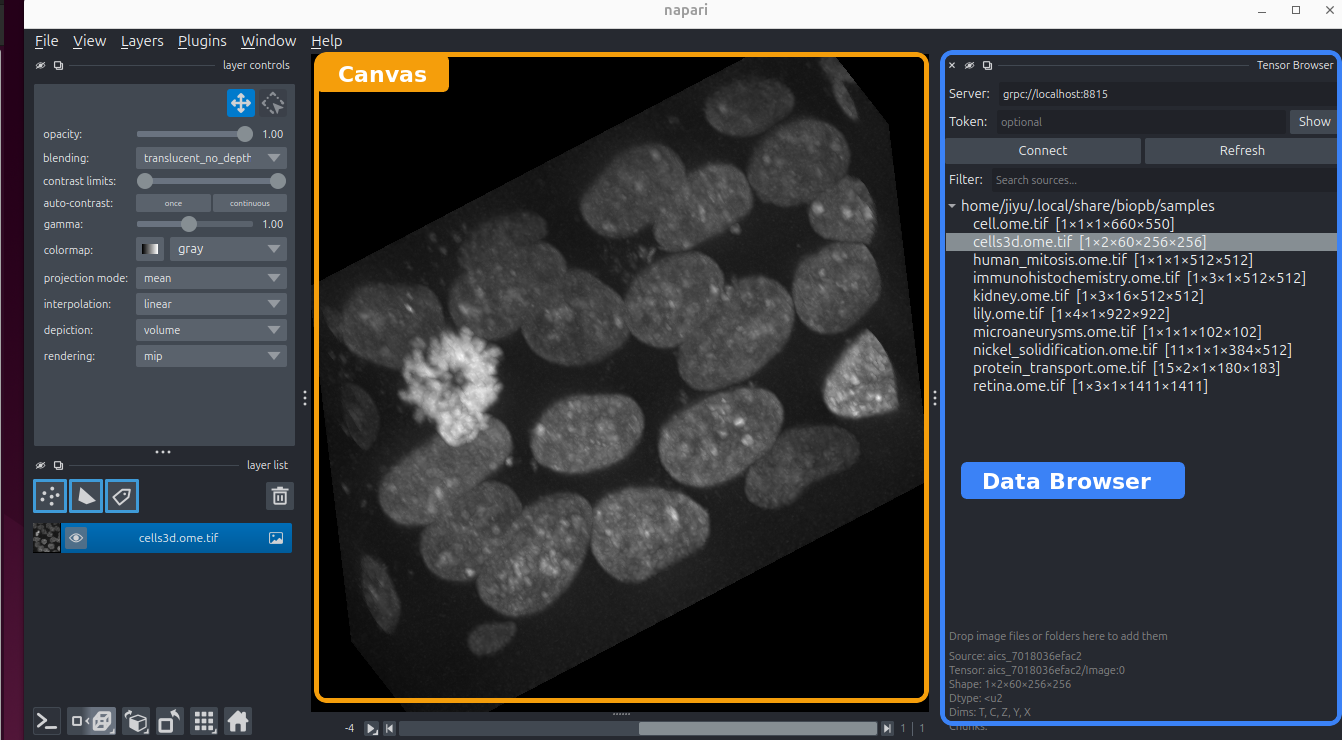The image size is (1342, 740).
Task: Open the napari console
Action: (x=46, y=721)
